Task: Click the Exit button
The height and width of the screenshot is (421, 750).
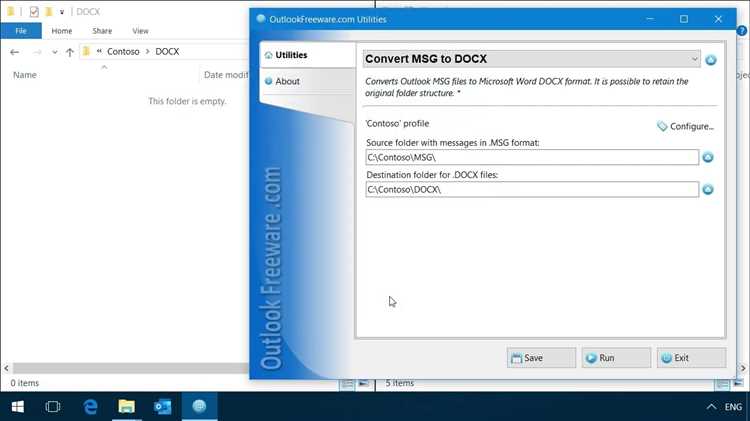Action: click(x=691, y=358)
